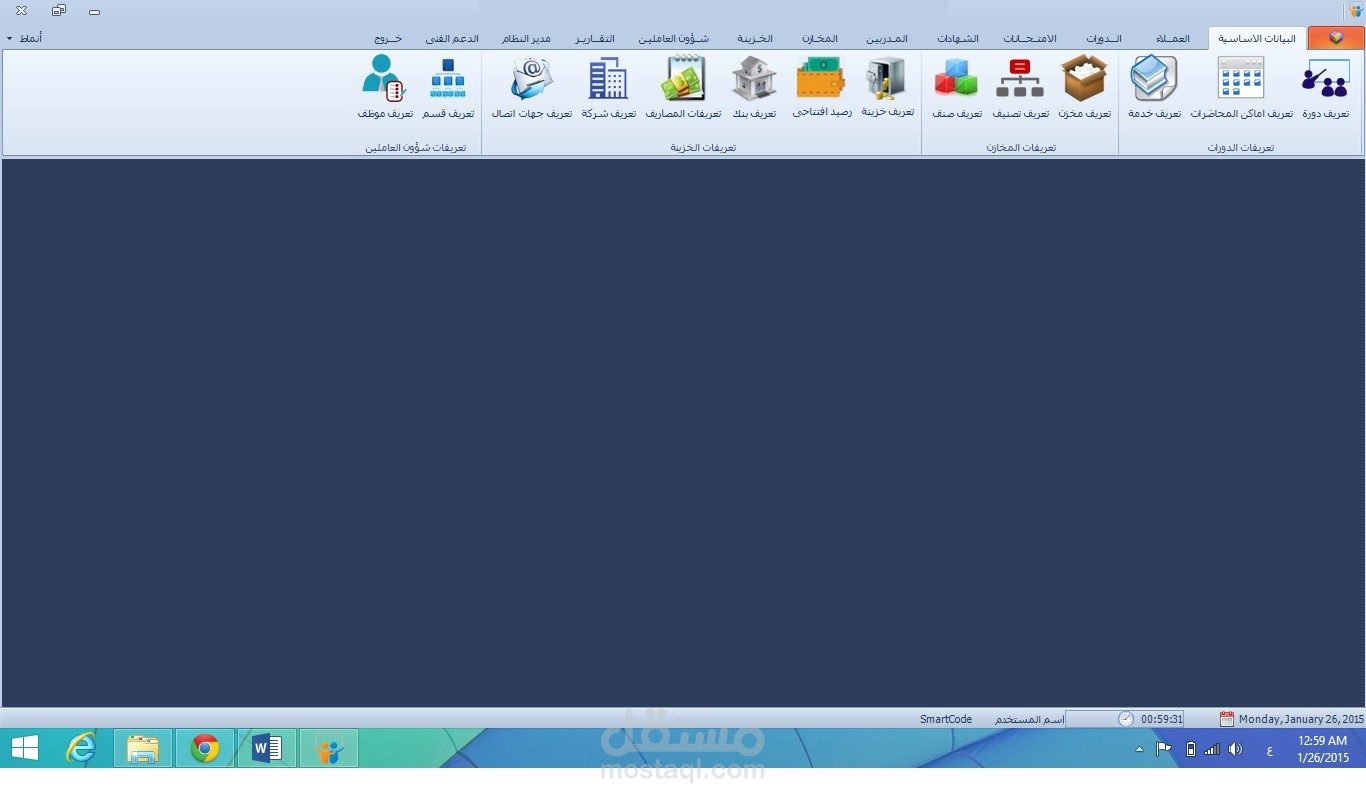
Task: Click the Action Center flag tray icon
Action: pos(1163,749)
